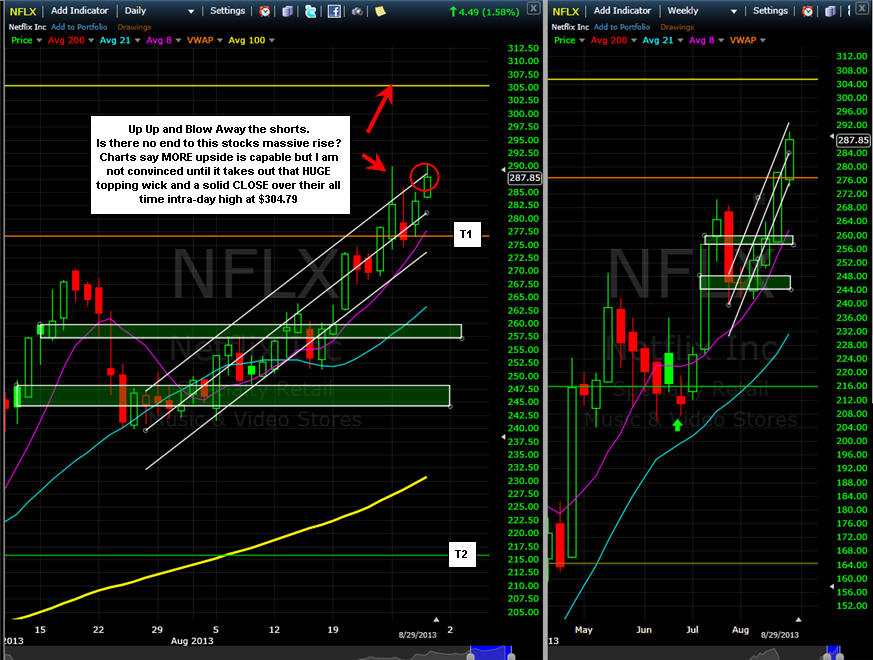Click NFLX ticker symbol in Daily chart
873x660 pixels.
coord(23,11)
